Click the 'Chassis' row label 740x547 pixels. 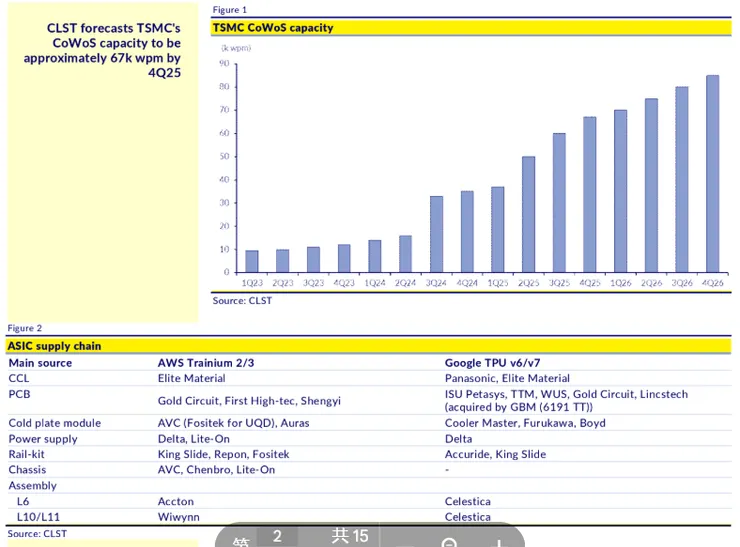pyautogui.click(x=27, y=470)
